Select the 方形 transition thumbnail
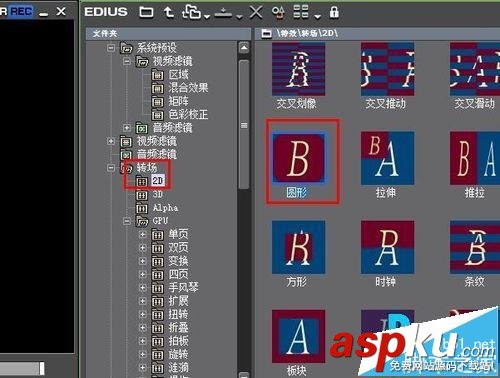Screen dimensions: 500x378 click(x=298, y=247)
